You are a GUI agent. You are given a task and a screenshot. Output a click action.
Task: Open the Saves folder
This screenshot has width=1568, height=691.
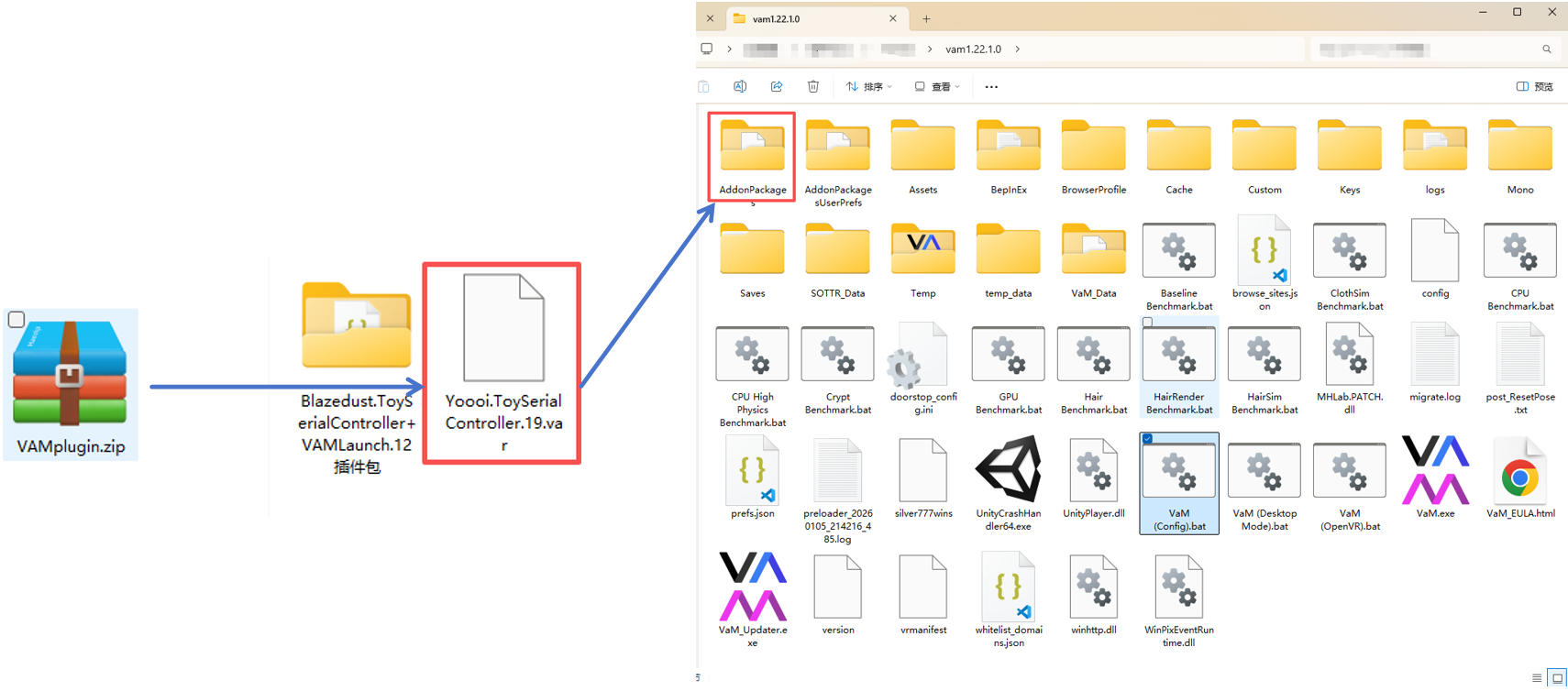click(x=752, y=260)
